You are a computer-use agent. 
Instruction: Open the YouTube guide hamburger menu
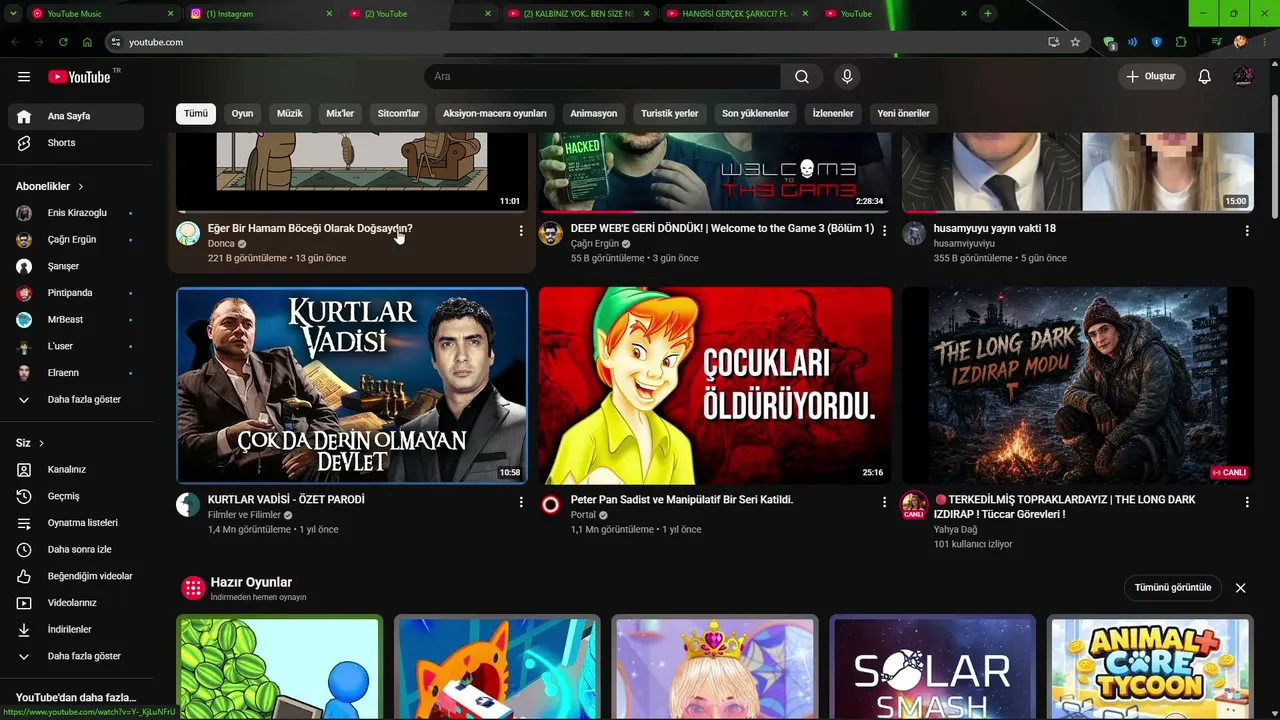pyautogui.click(x=24, y=77)
